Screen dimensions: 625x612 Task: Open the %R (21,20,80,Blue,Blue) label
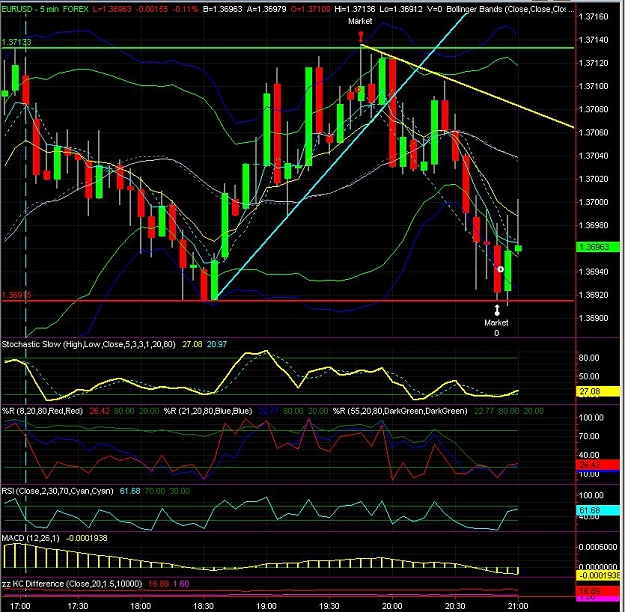click(x=208, y=411)
